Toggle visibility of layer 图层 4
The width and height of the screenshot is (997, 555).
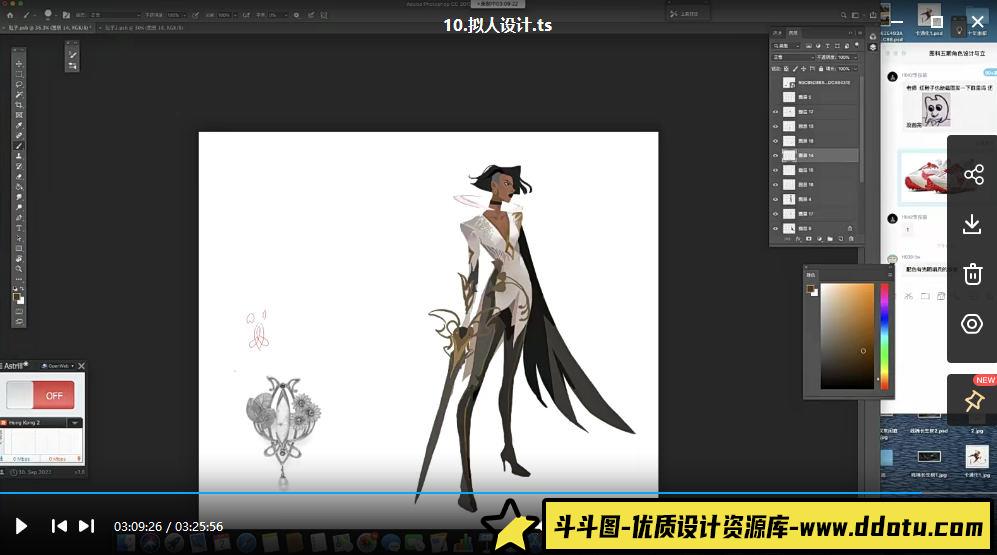tap(776, 199)
